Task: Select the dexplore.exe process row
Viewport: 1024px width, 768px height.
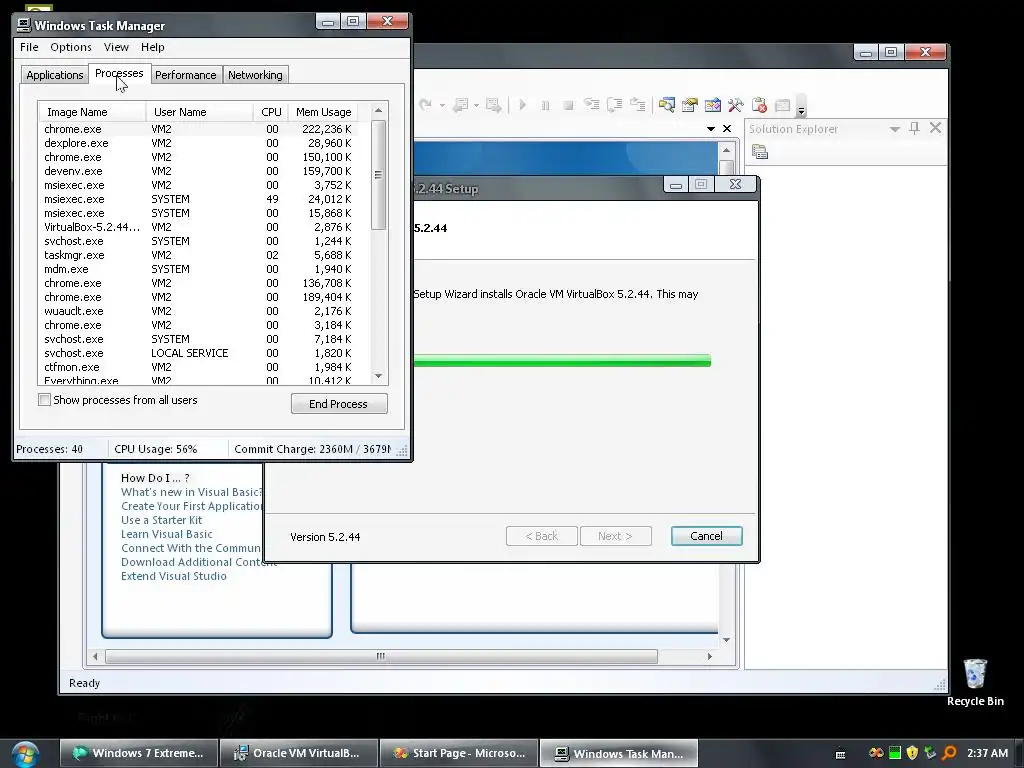Action: tap(198, 143)
